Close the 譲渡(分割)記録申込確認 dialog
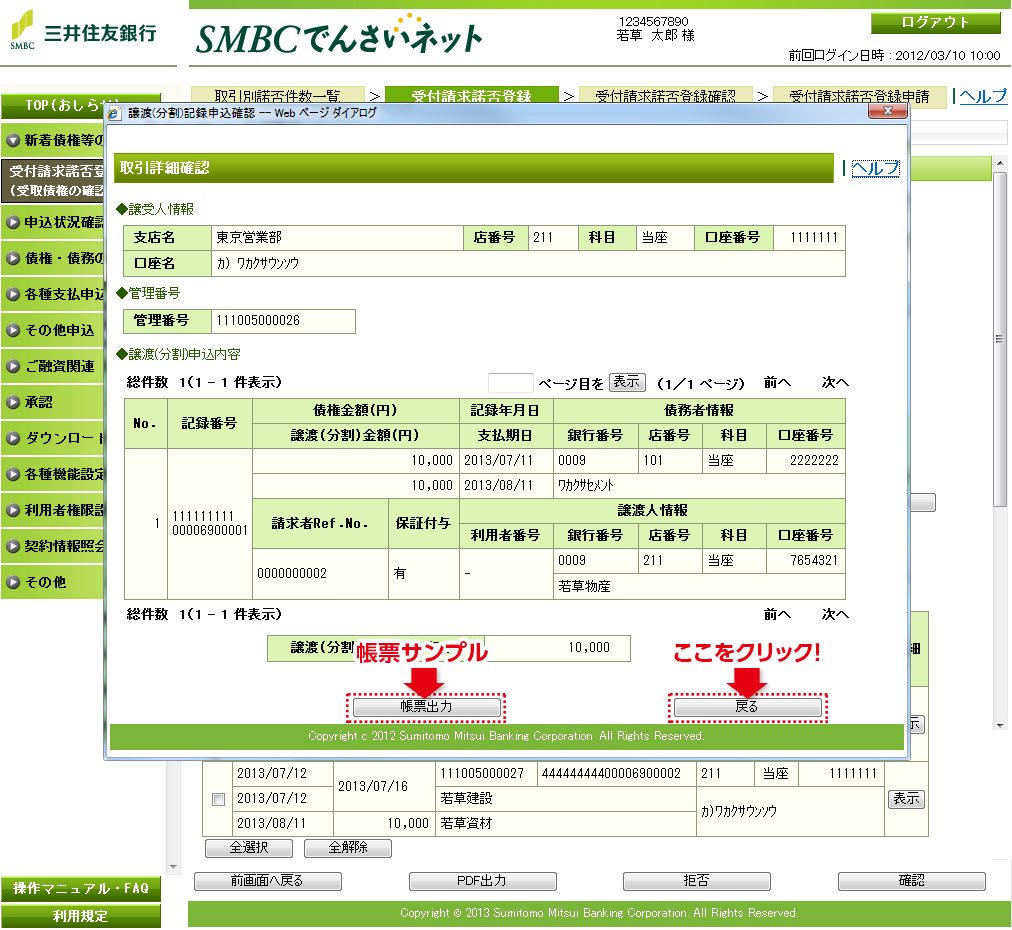The image size is (1012, 930). [x=887, y=111]
